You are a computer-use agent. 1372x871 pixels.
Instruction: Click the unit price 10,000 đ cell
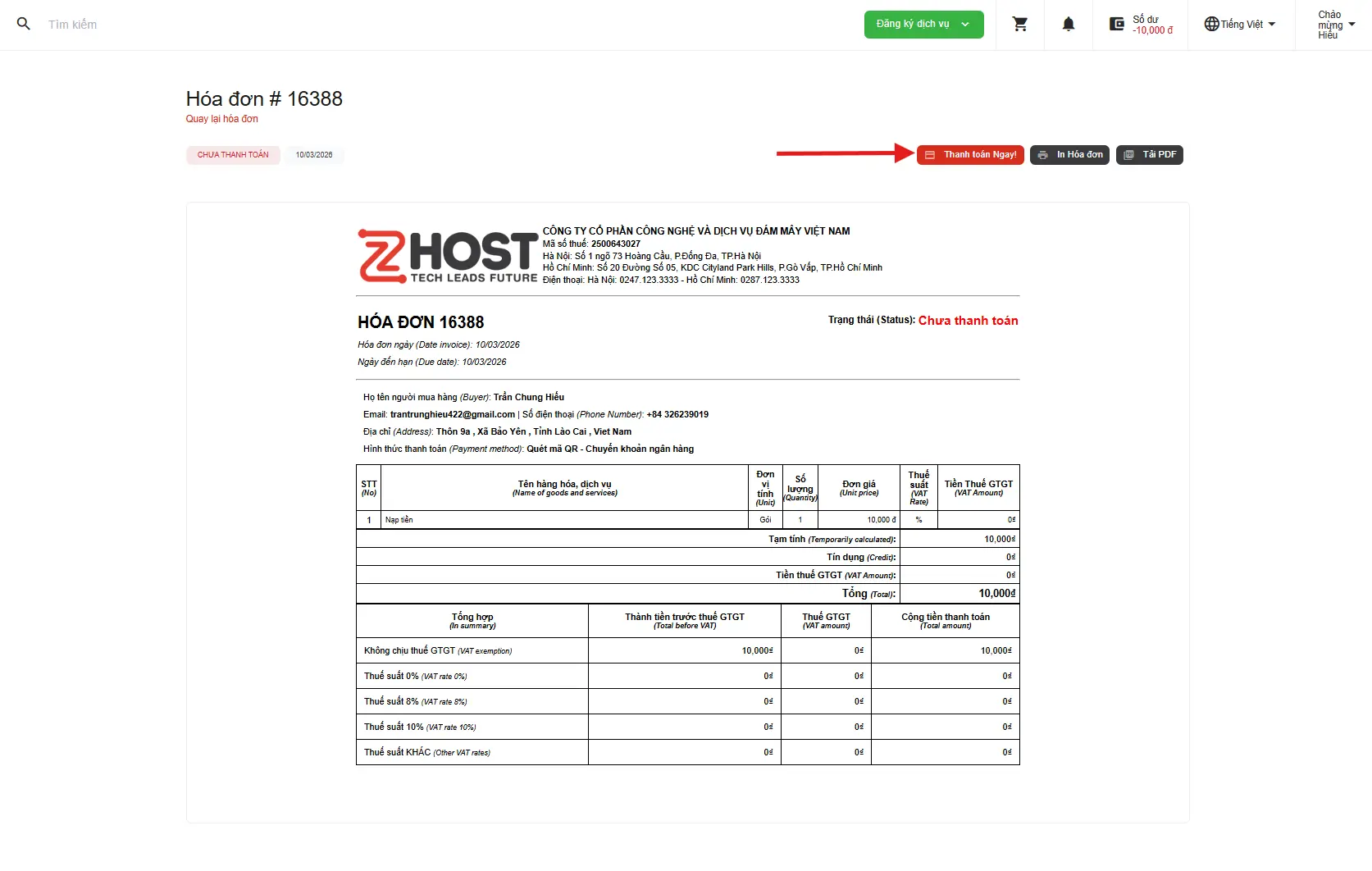859,520
